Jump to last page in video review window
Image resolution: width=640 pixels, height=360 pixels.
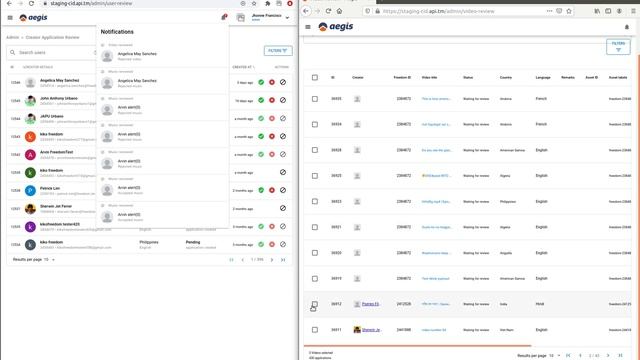click(x=620, y=356)
